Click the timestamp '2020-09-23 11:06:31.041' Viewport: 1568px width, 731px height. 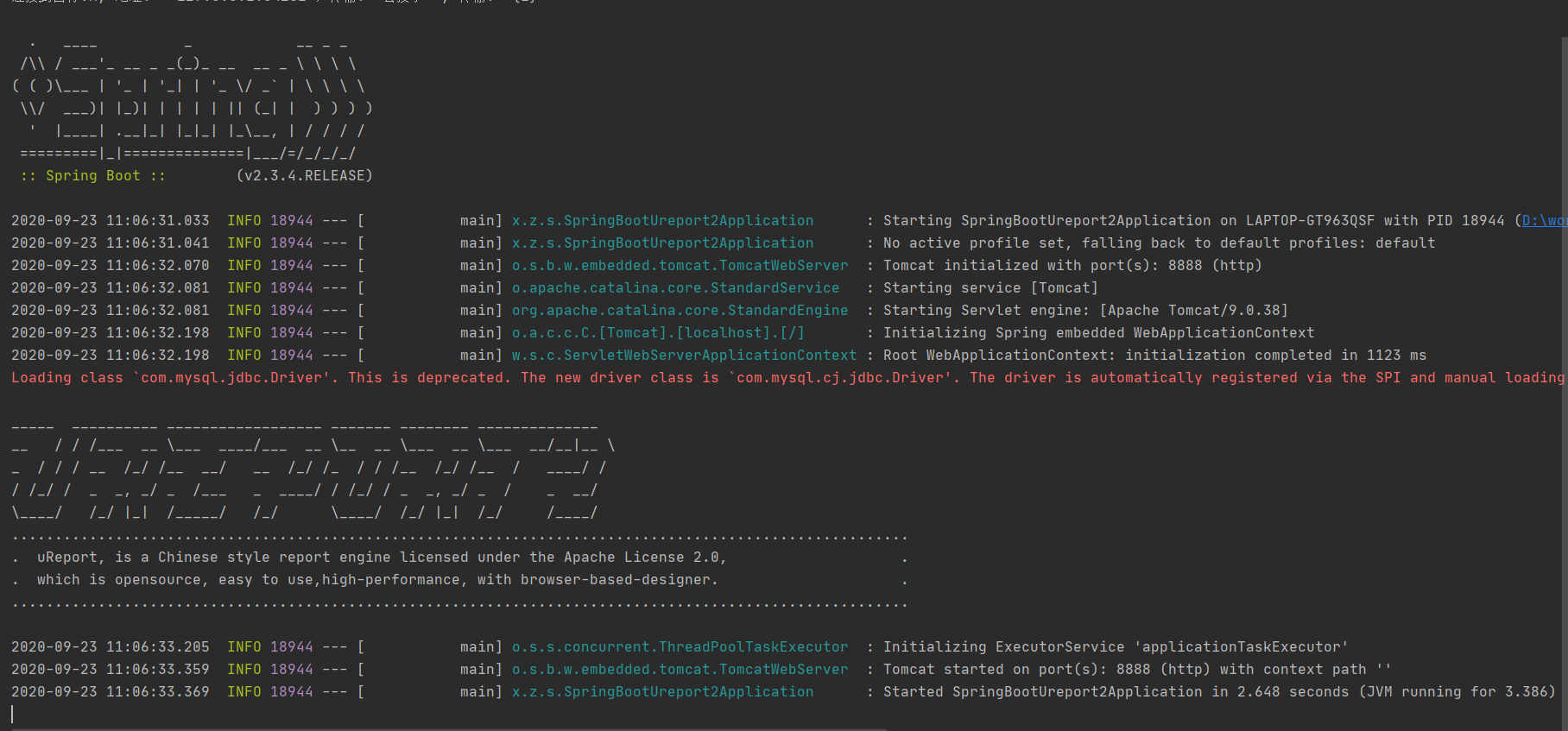[x=111, y=243]
